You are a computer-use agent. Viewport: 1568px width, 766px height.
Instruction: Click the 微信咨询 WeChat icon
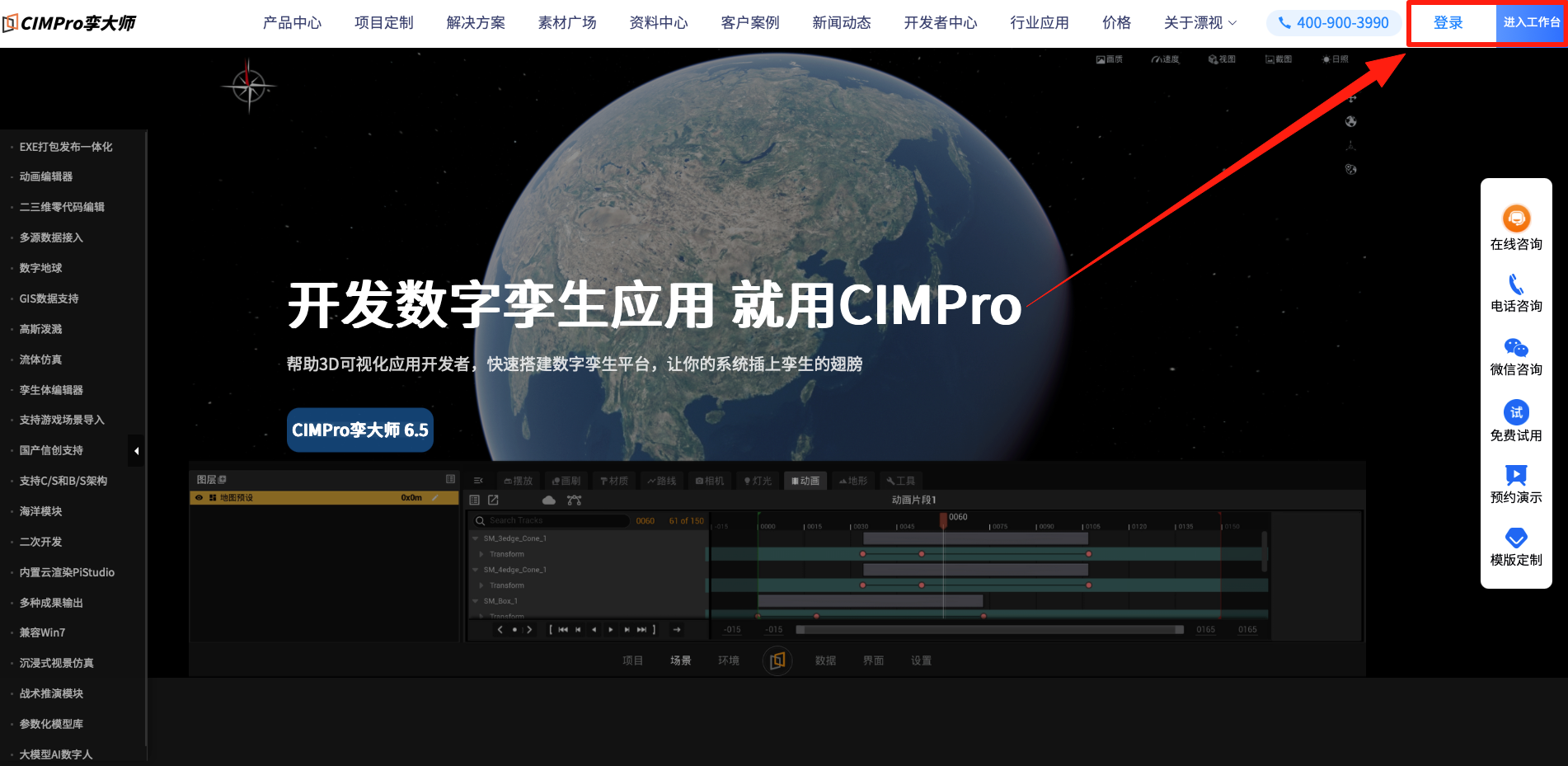point(1516,347)
